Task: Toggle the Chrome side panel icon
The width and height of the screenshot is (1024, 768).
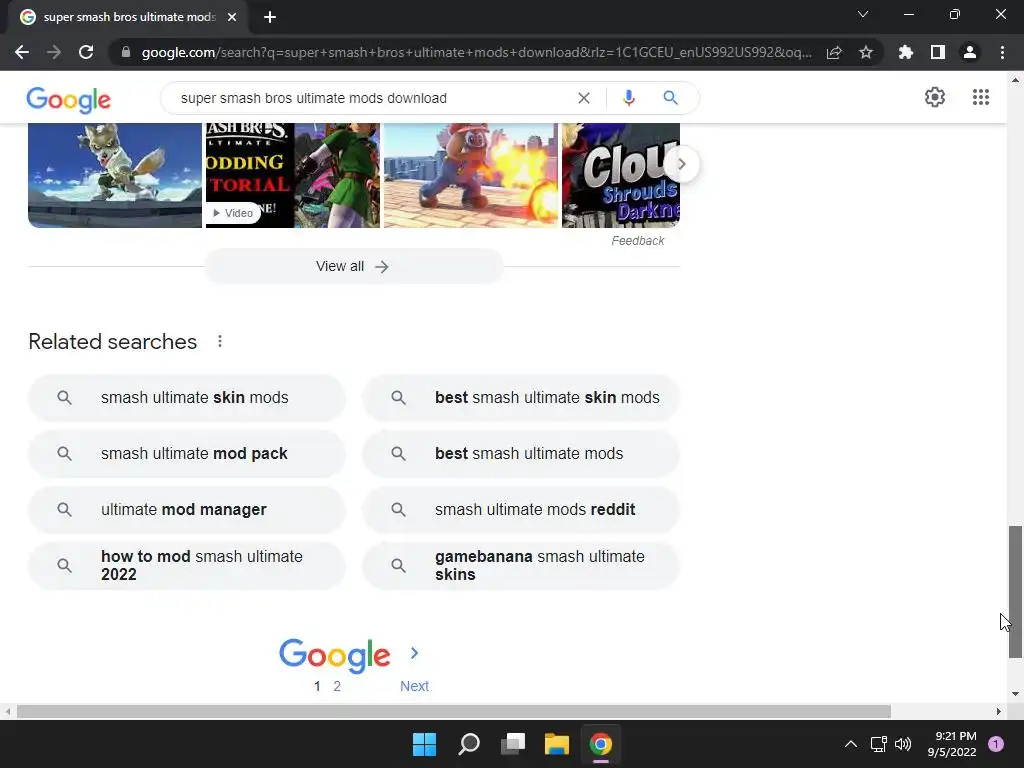Action: click(938, 52)
